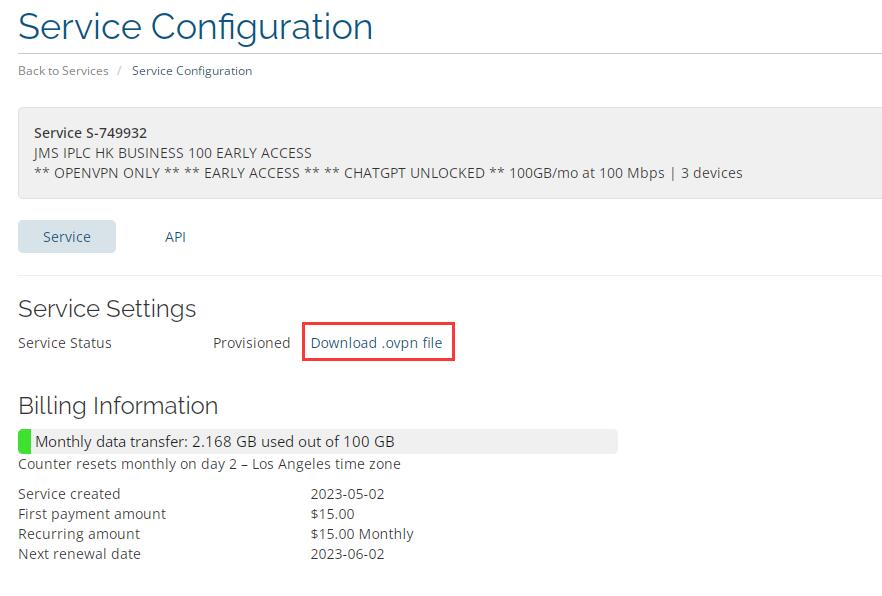The width and height of the screenshot is (882, 596).
Task: Click the First payment amount label
Action: [92, 514]
